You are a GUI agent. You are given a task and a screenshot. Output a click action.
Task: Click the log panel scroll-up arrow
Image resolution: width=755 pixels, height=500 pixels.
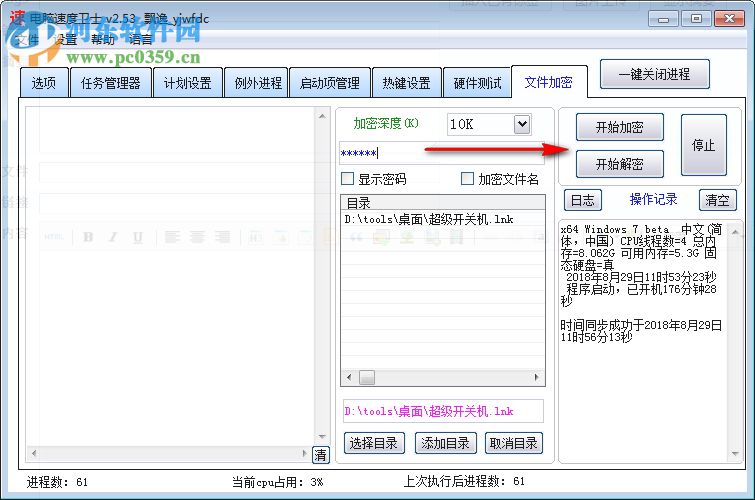tap(735, 232)
